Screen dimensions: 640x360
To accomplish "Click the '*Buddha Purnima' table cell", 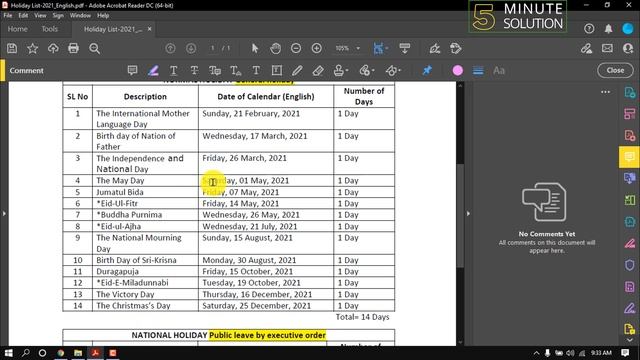I will pyautogui.click(x=145, y=215).
